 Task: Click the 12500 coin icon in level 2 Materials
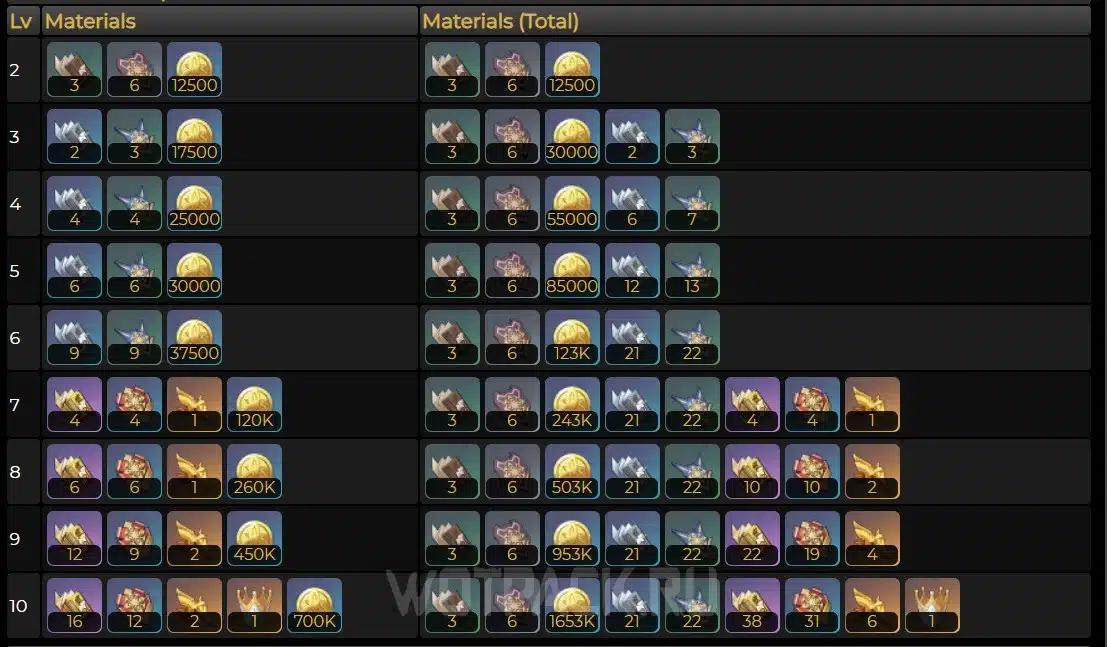194,69
